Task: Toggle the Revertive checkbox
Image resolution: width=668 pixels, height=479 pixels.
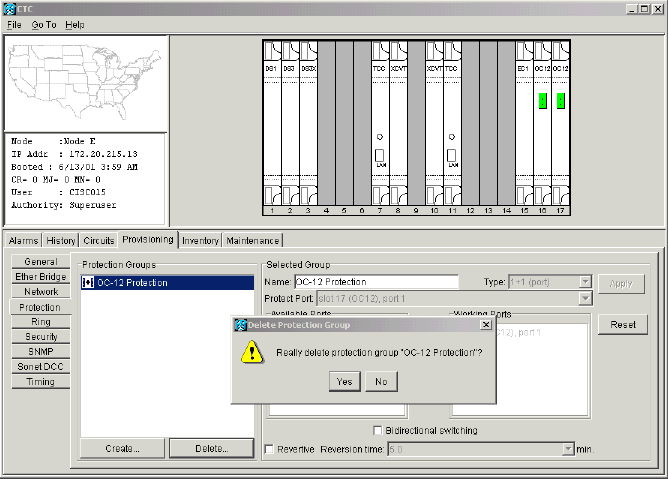Action: [269, 449]
